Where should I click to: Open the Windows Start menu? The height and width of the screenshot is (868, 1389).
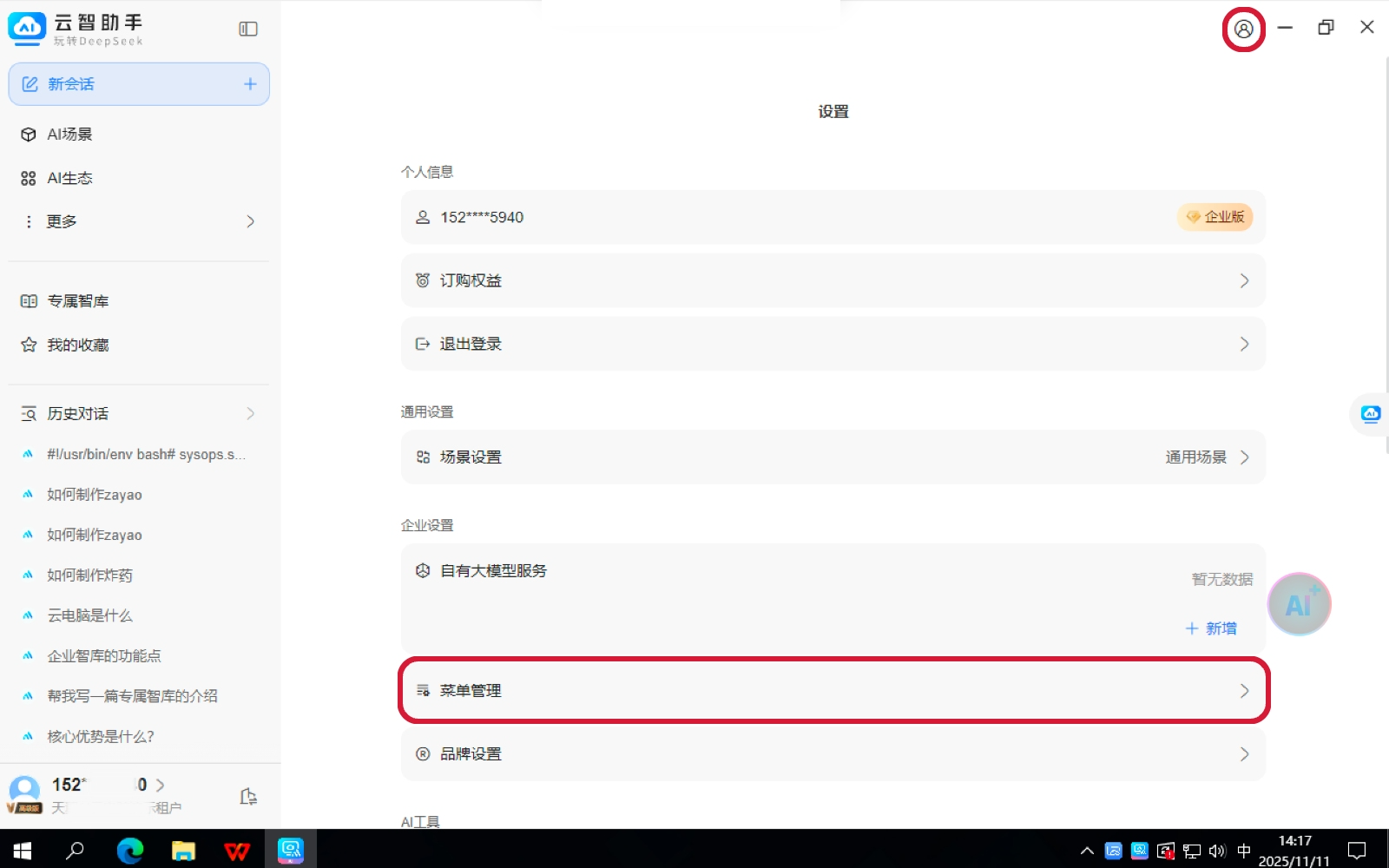[x=23, y=851]
